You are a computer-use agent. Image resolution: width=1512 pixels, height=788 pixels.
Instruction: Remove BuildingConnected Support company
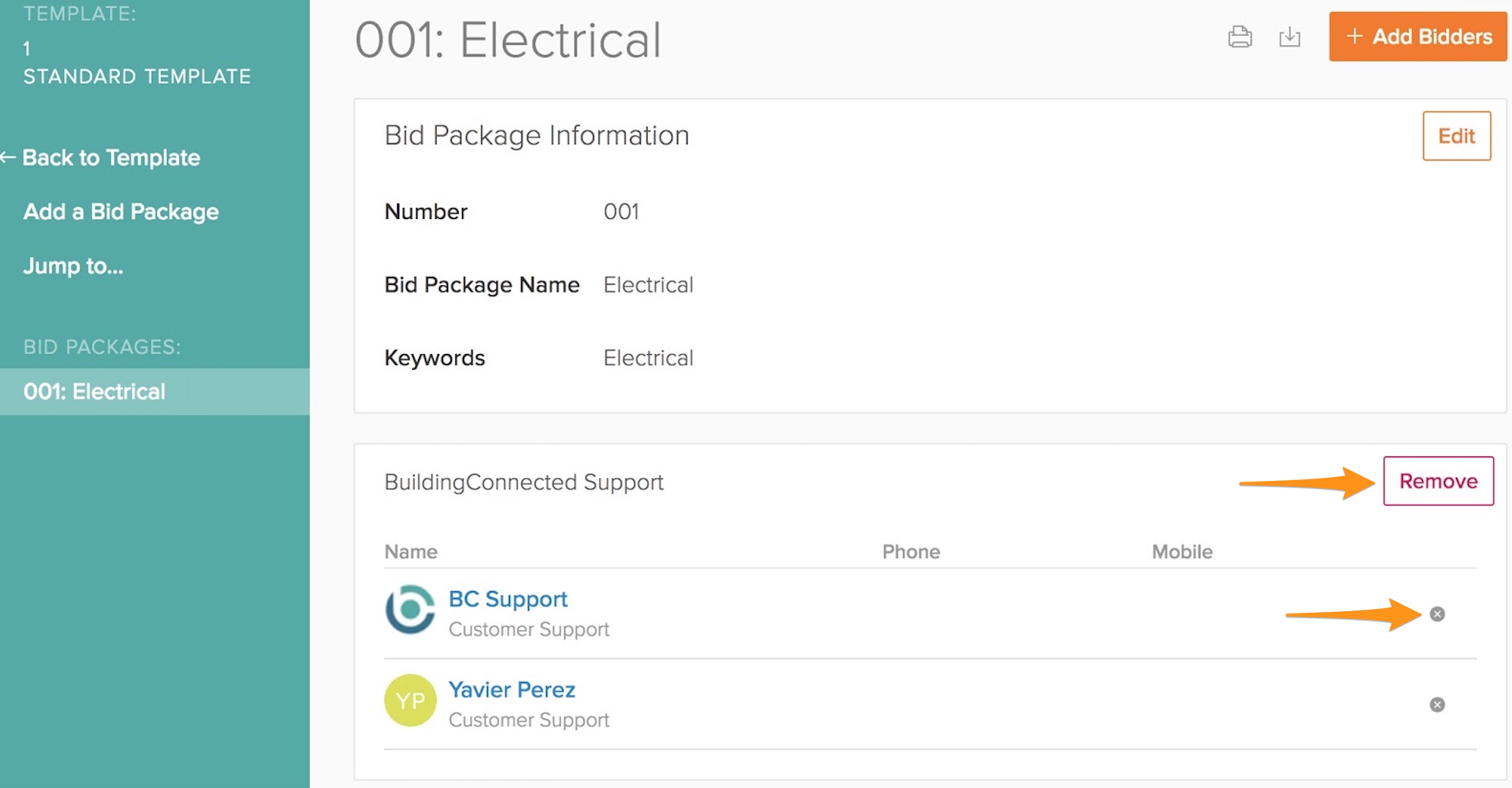1438,481
